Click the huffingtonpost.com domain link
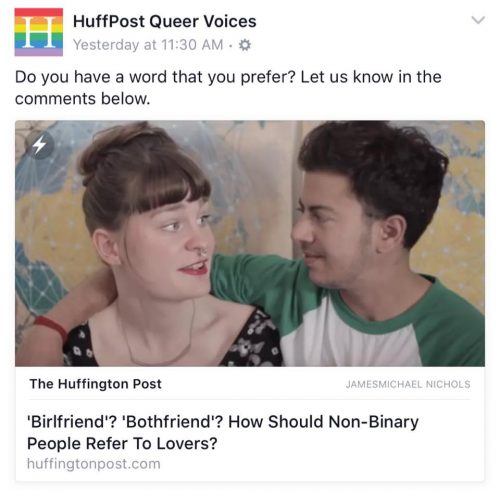Viewport: 500px width, 492px height. click(94, 464)
